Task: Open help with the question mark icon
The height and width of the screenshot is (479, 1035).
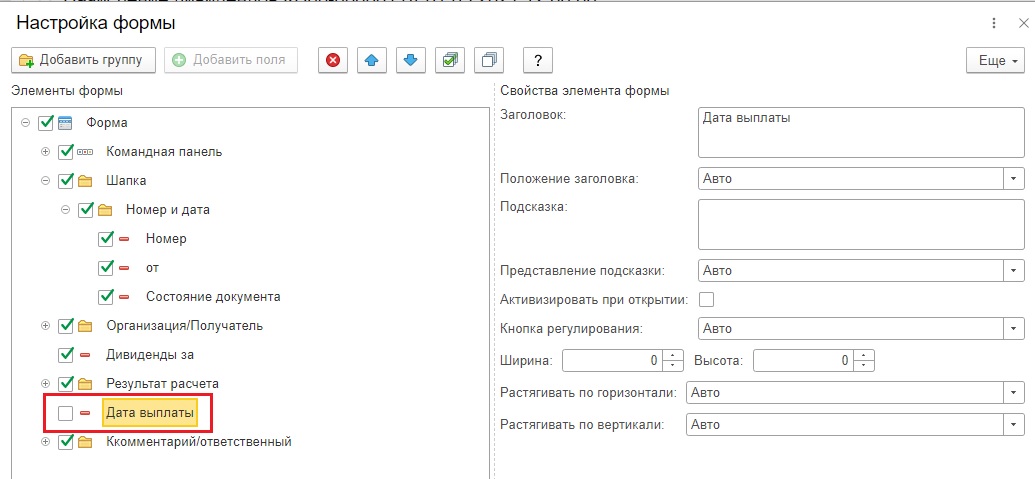Action: pos(538,60)
